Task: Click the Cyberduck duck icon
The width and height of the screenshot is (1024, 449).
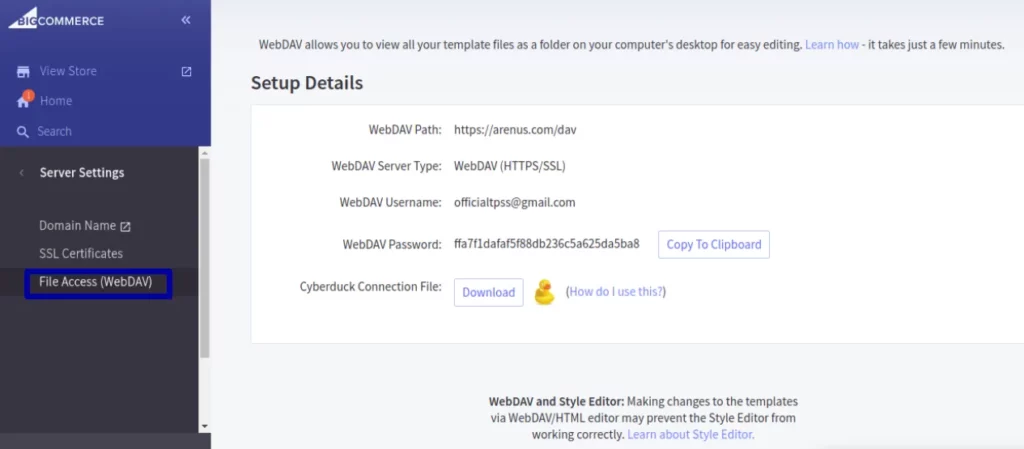Action: point(544,292)
